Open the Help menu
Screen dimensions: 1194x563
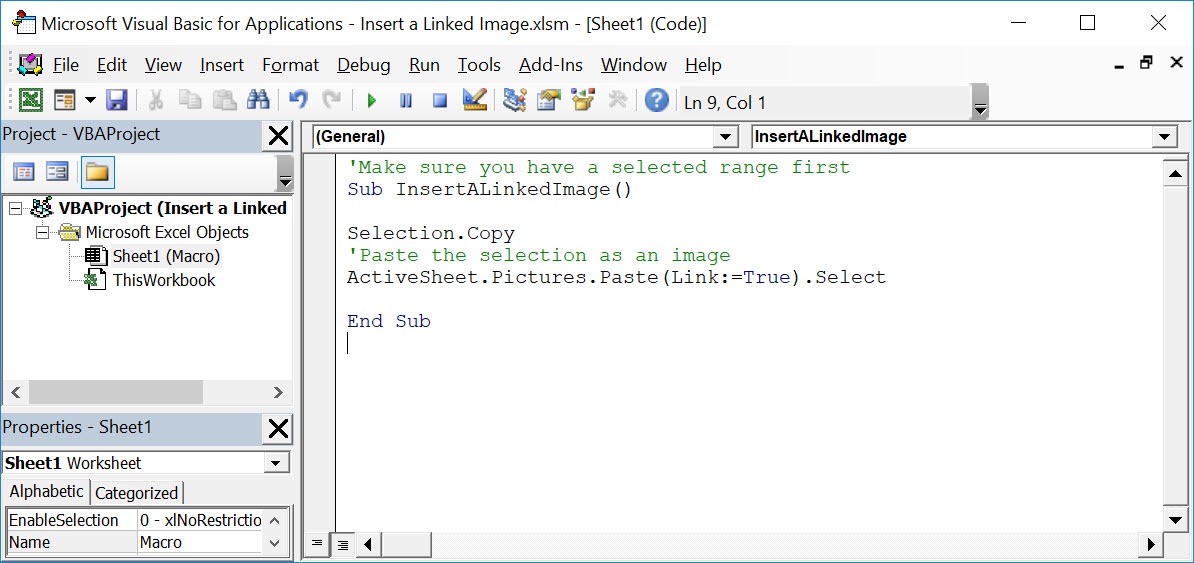point(703,66)
